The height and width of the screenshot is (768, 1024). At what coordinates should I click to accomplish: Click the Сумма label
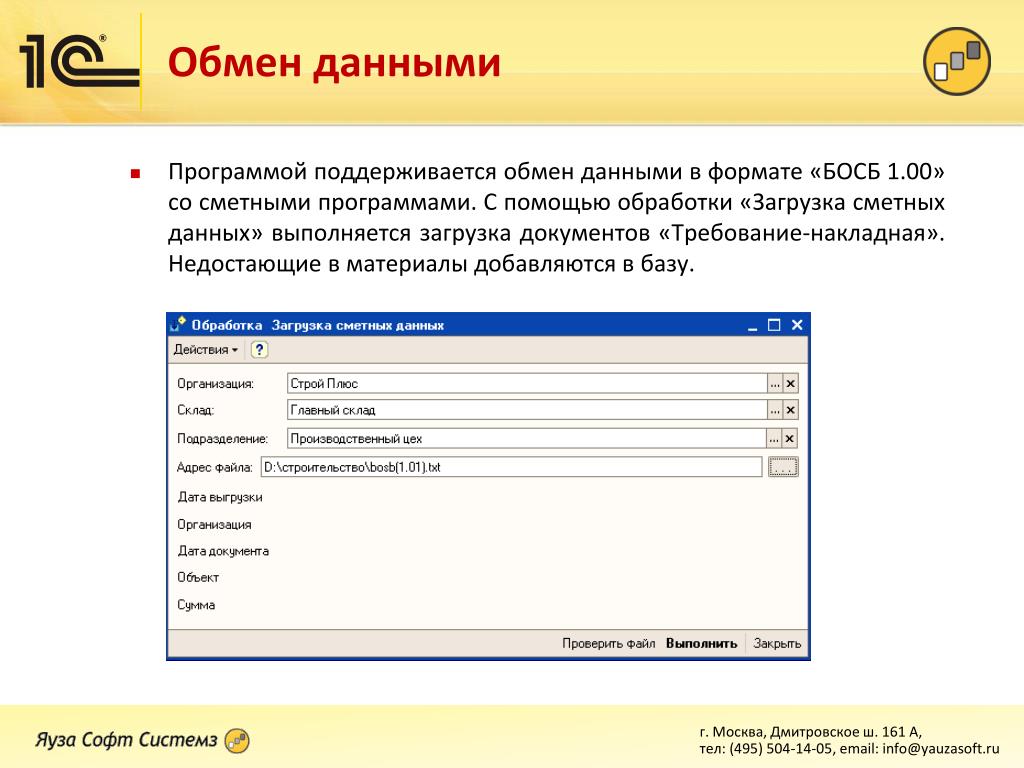(x=196, y=605)
